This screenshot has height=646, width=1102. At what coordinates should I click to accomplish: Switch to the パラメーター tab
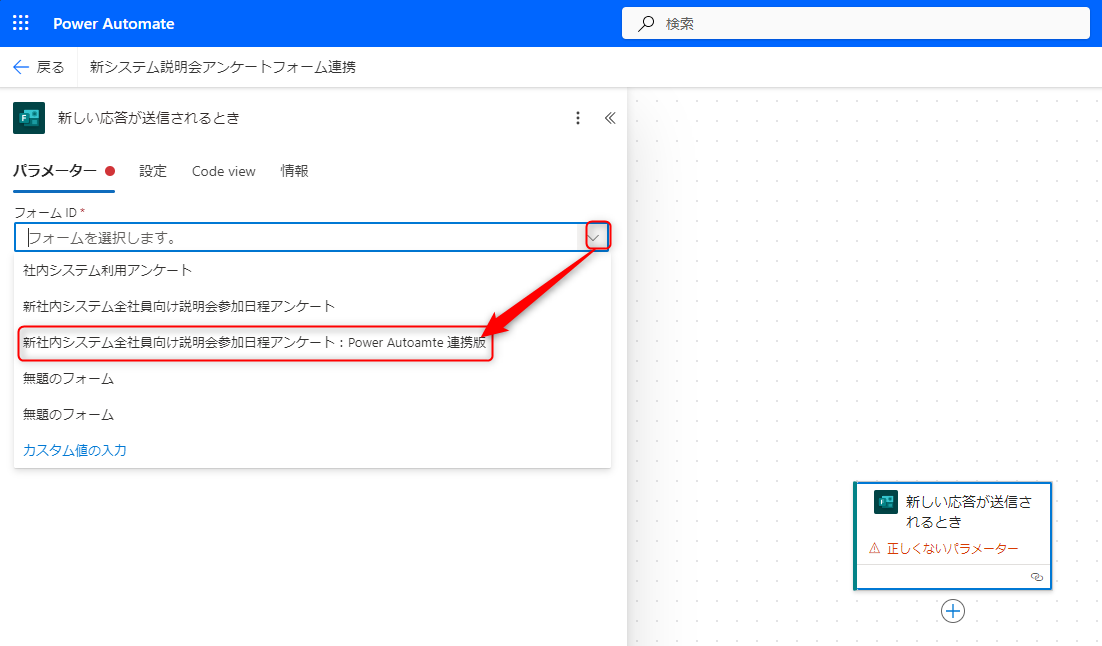click(63, 171)
